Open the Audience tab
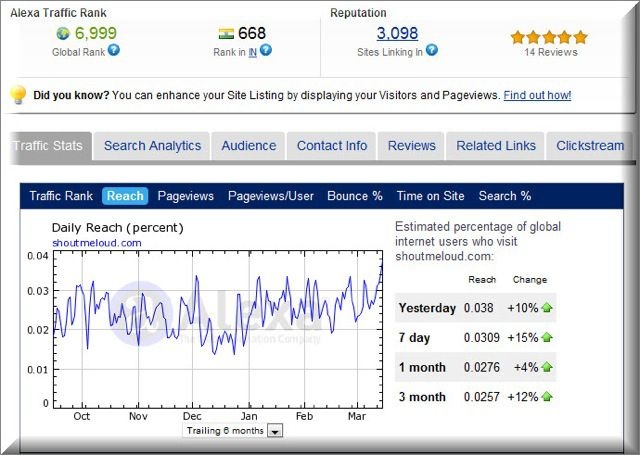The width and height of the screenshot is (640, 455). pos(248,146)
